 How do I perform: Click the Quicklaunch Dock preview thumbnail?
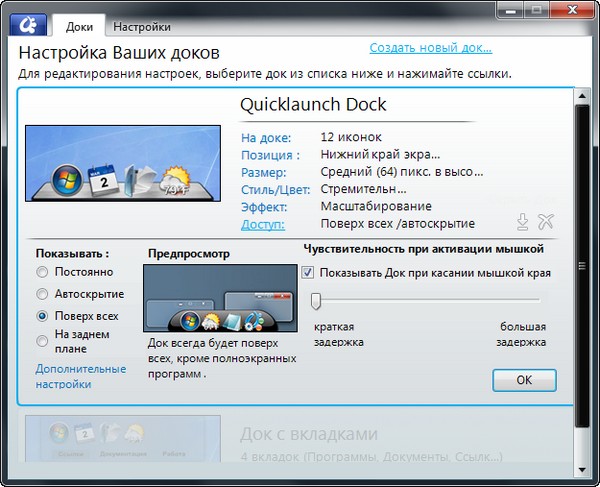coord(123,163)
